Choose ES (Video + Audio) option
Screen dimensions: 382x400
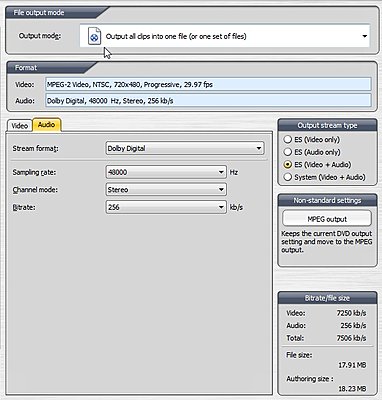pyautogui.click(x=317, y=165)
